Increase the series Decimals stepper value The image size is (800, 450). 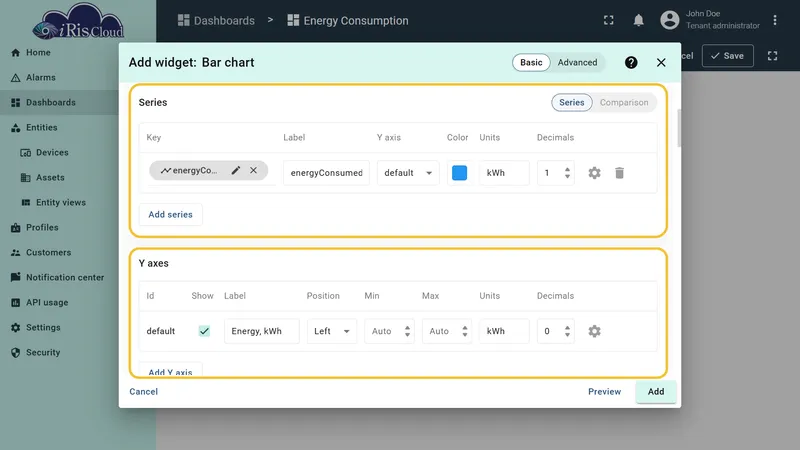click(x=567, y=169)
